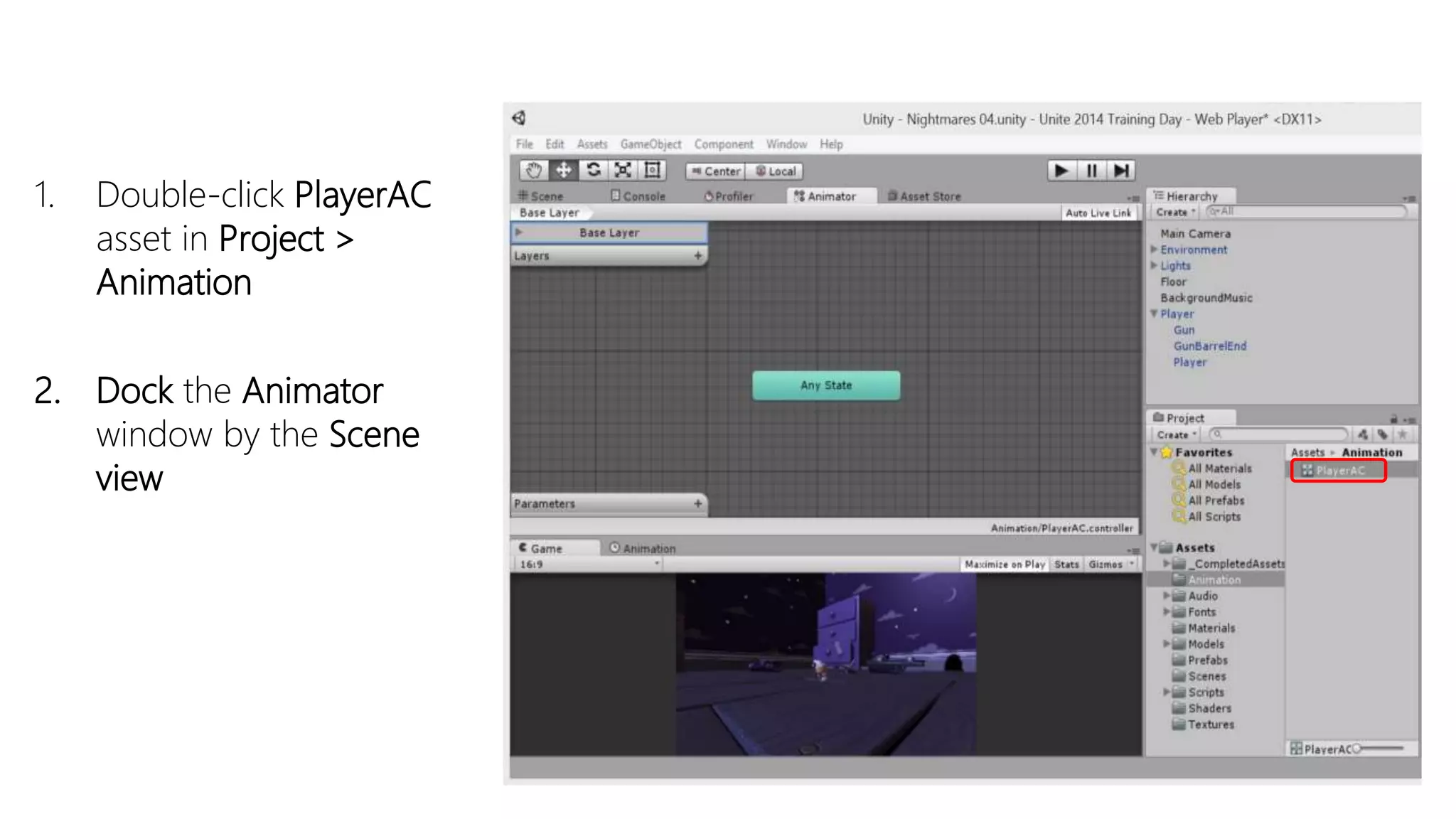Switch to the Animation tab
The height and width of the screenshot is (819, 1456).
coord(643,549)
